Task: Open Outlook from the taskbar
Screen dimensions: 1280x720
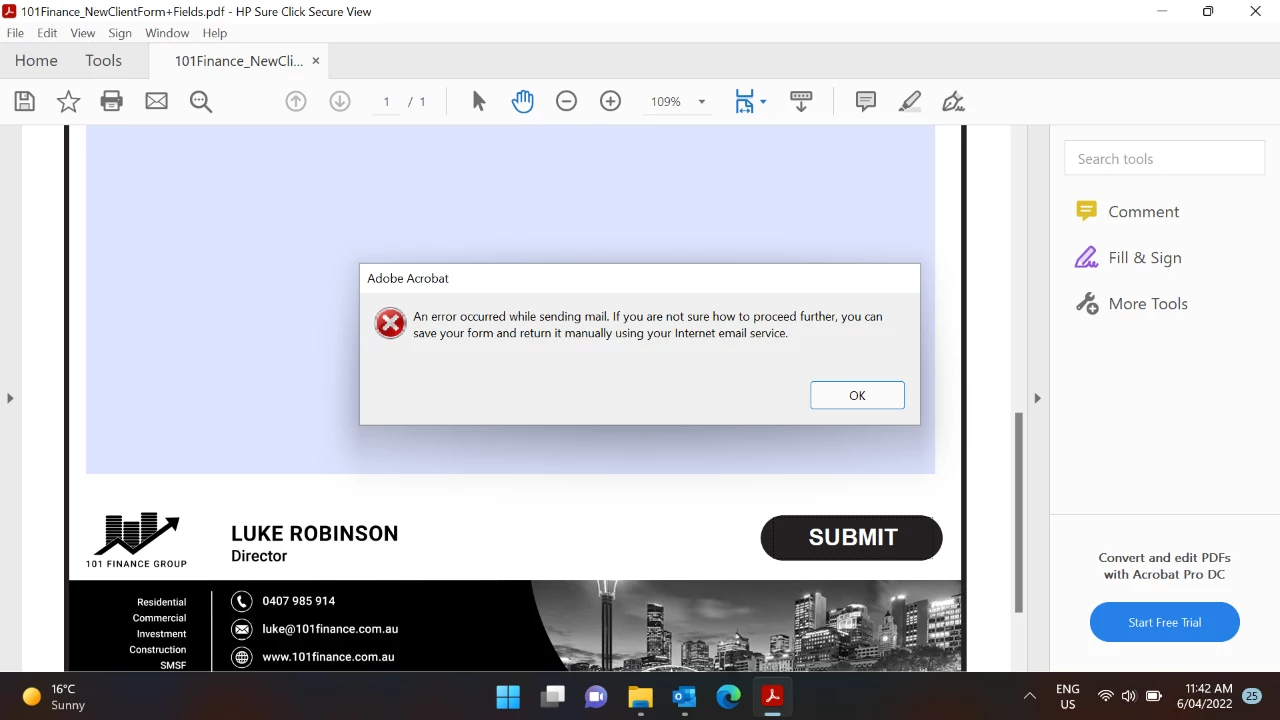Action: (x=684, y=697)
